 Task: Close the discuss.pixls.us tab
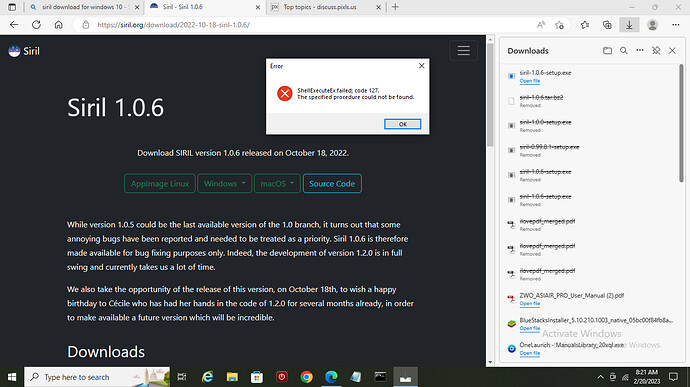click(378, 7)
